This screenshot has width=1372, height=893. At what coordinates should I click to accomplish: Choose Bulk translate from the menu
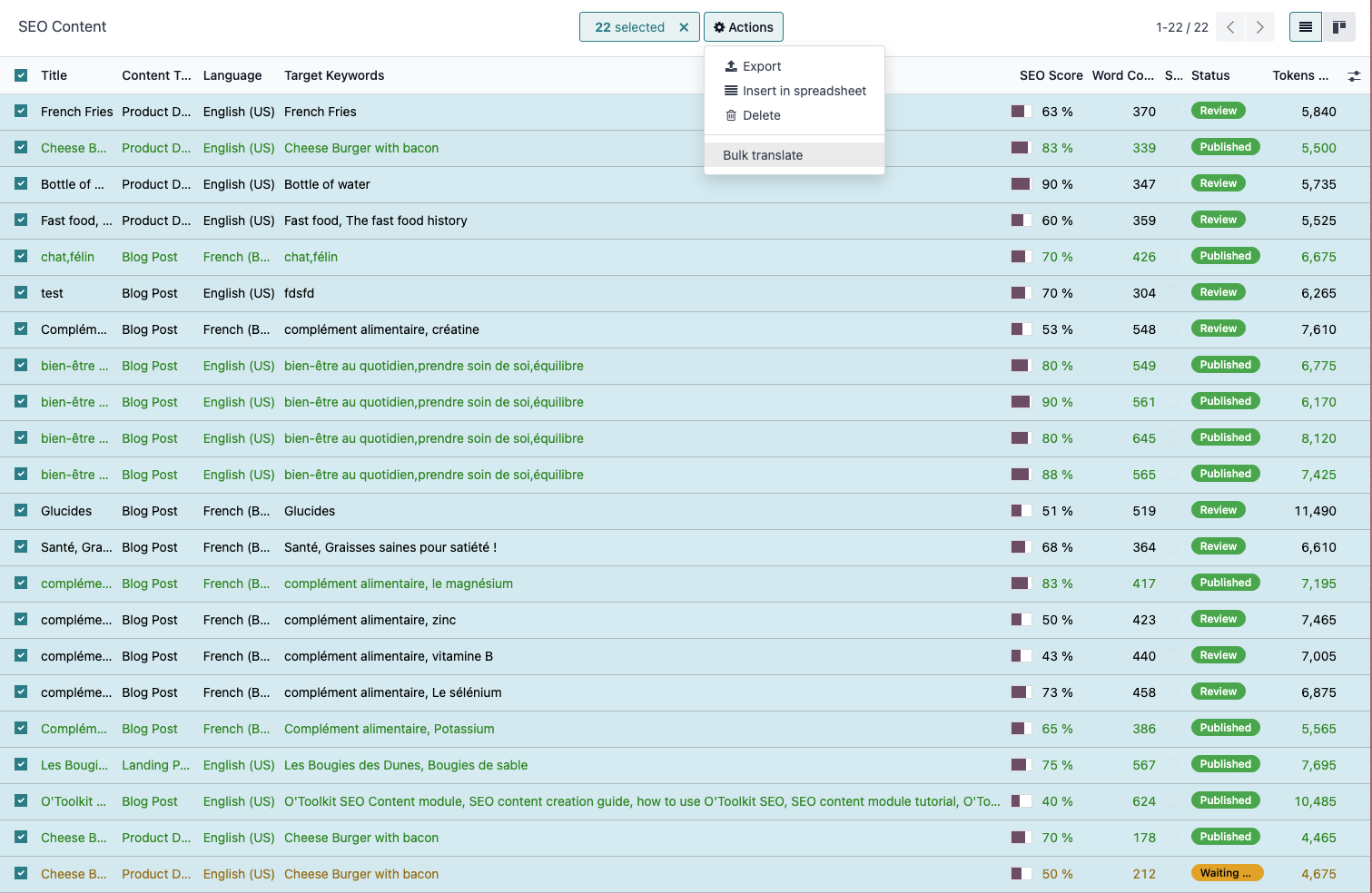[x=763, y=154]
